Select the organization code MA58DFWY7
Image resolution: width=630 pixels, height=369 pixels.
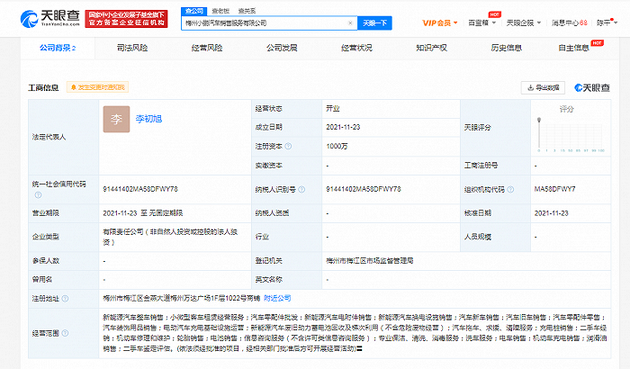tap(555, 189)
